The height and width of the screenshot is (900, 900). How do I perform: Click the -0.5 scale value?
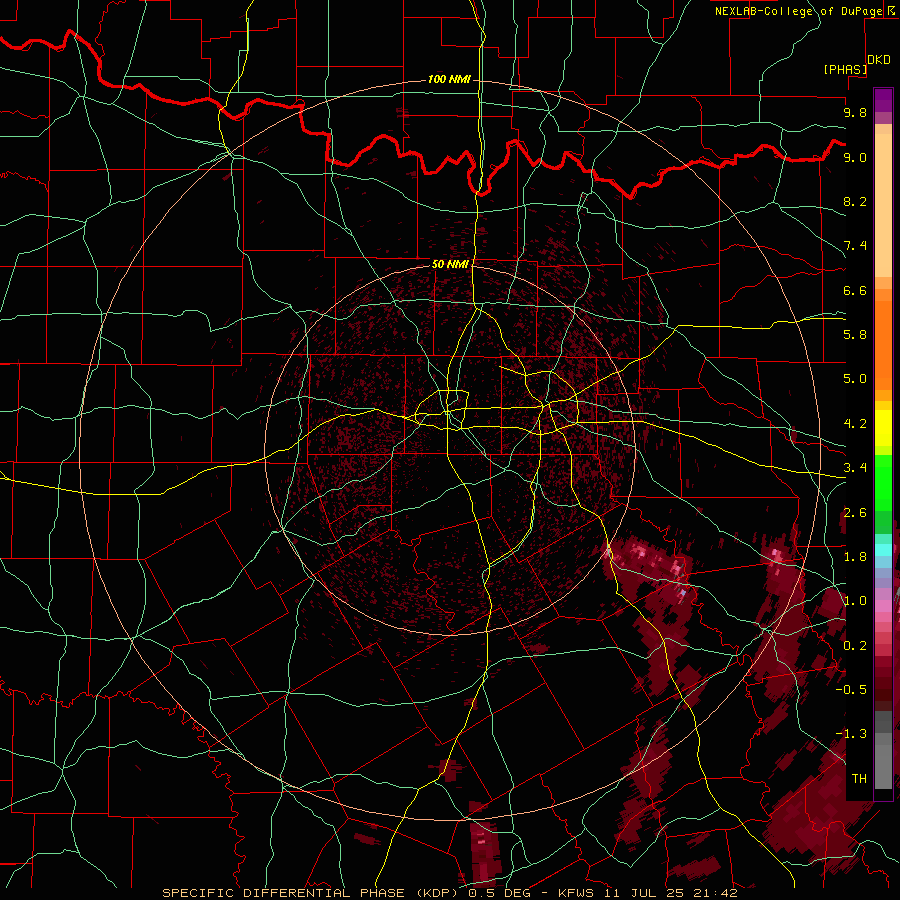coord(851,690)
